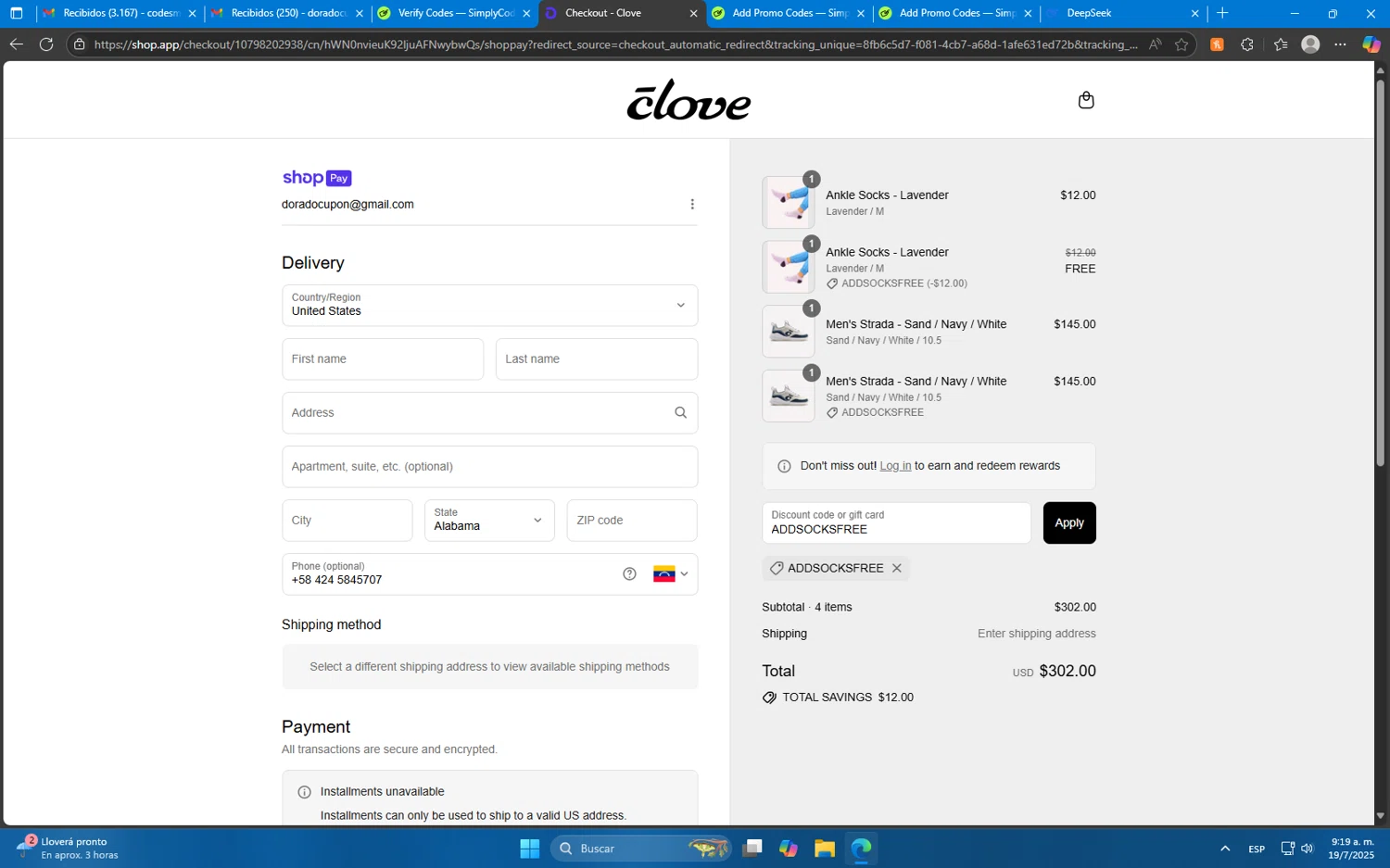Open browser settings and more menu
1390x868 pixels.
[1340, 44]
